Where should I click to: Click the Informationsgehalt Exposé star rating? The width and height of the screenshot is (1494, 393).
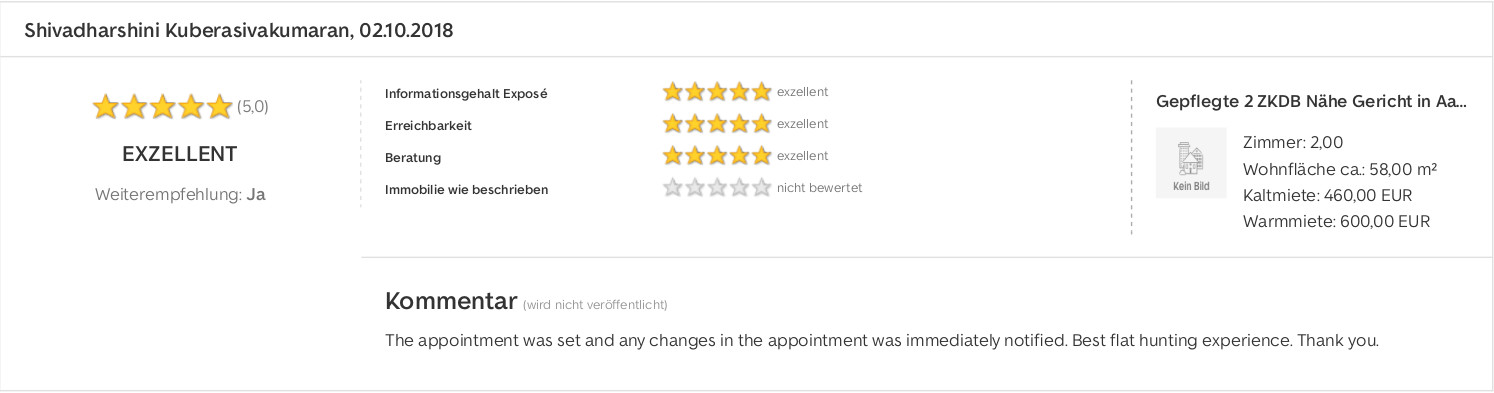click(x=717, y=92)
